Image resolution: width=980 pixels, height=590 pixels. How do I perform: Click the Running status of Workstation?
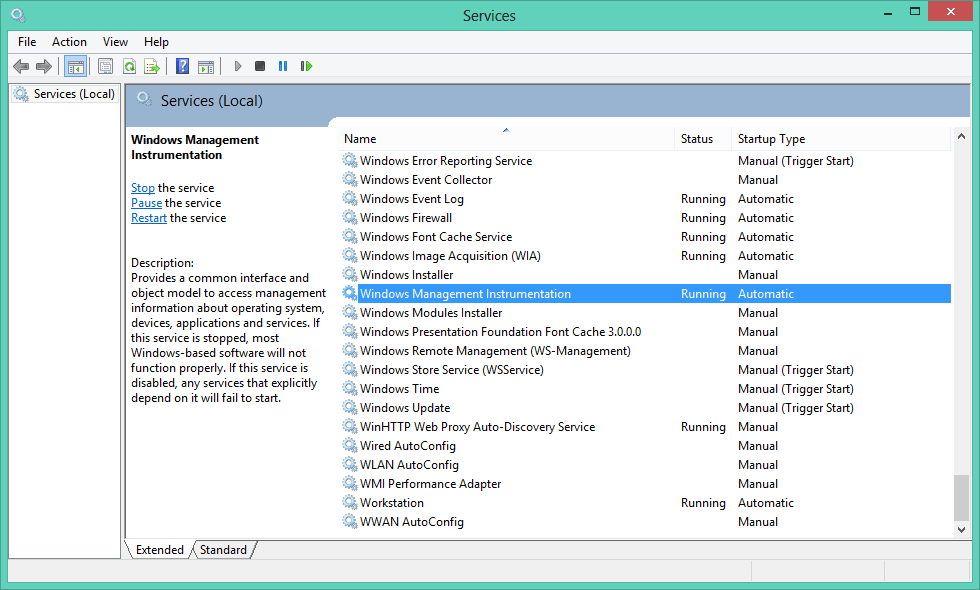pyautogui.click(x=703, y=502)
